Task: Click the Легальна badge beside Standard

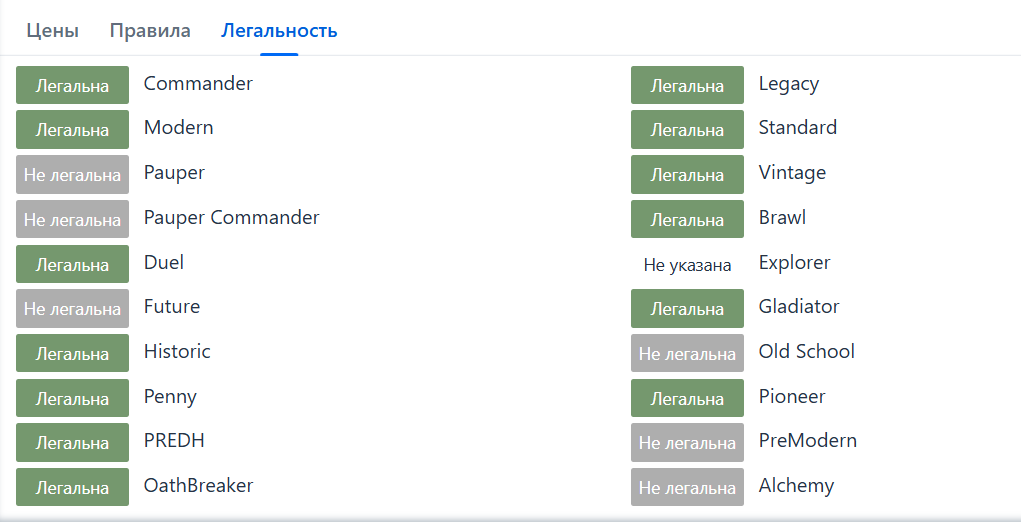Action: (x=687, y=130)
